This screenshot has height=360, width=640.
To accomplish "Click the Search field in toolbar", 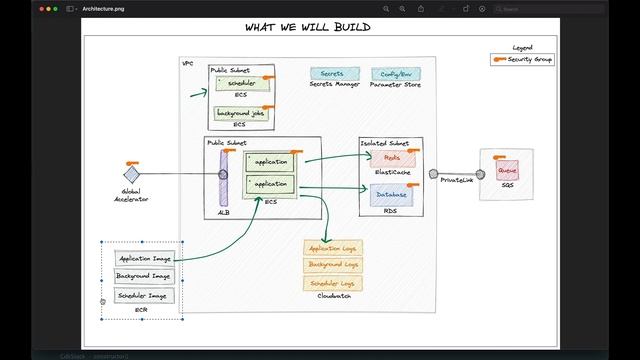I will [x=548, y=9].
